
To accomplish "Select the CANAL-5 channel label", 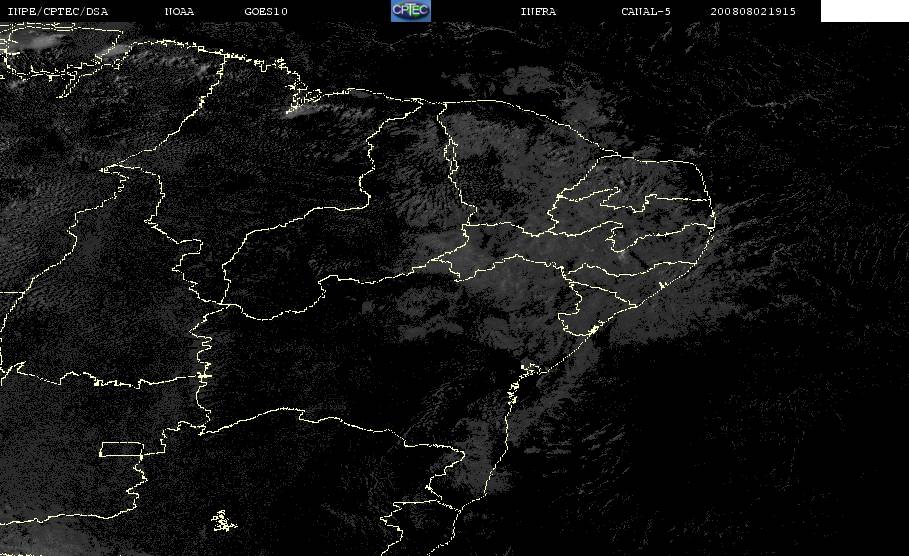I will click(646, 11).
